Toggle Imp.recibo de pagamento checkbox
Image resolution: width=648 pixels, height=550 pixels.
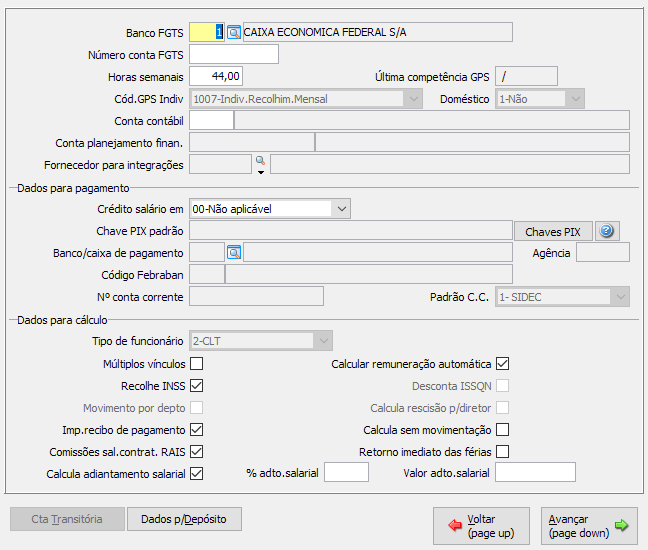[197, 429]
